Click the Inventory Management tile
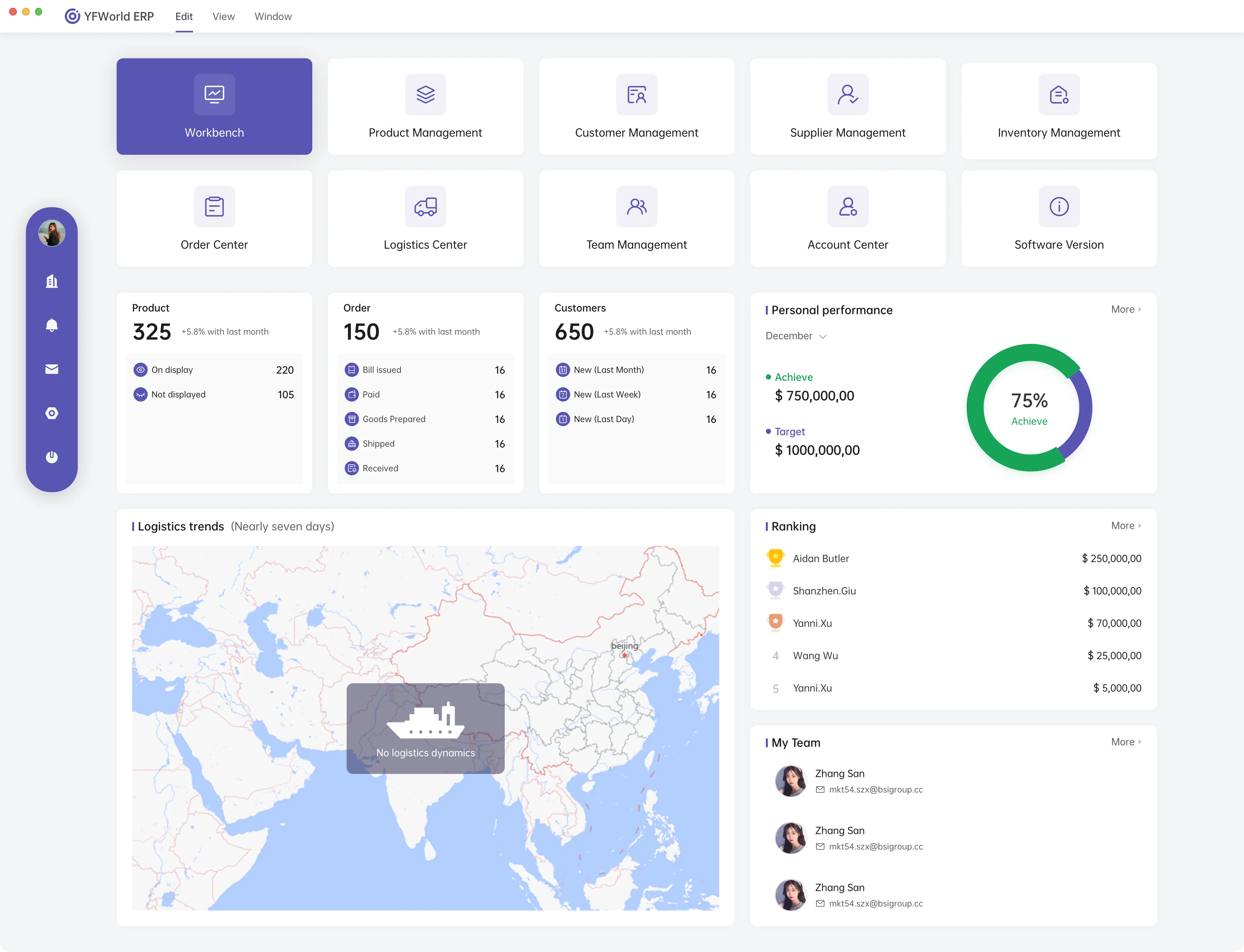This screenshot has width=1244, height=952. [x=1059, y=110]
